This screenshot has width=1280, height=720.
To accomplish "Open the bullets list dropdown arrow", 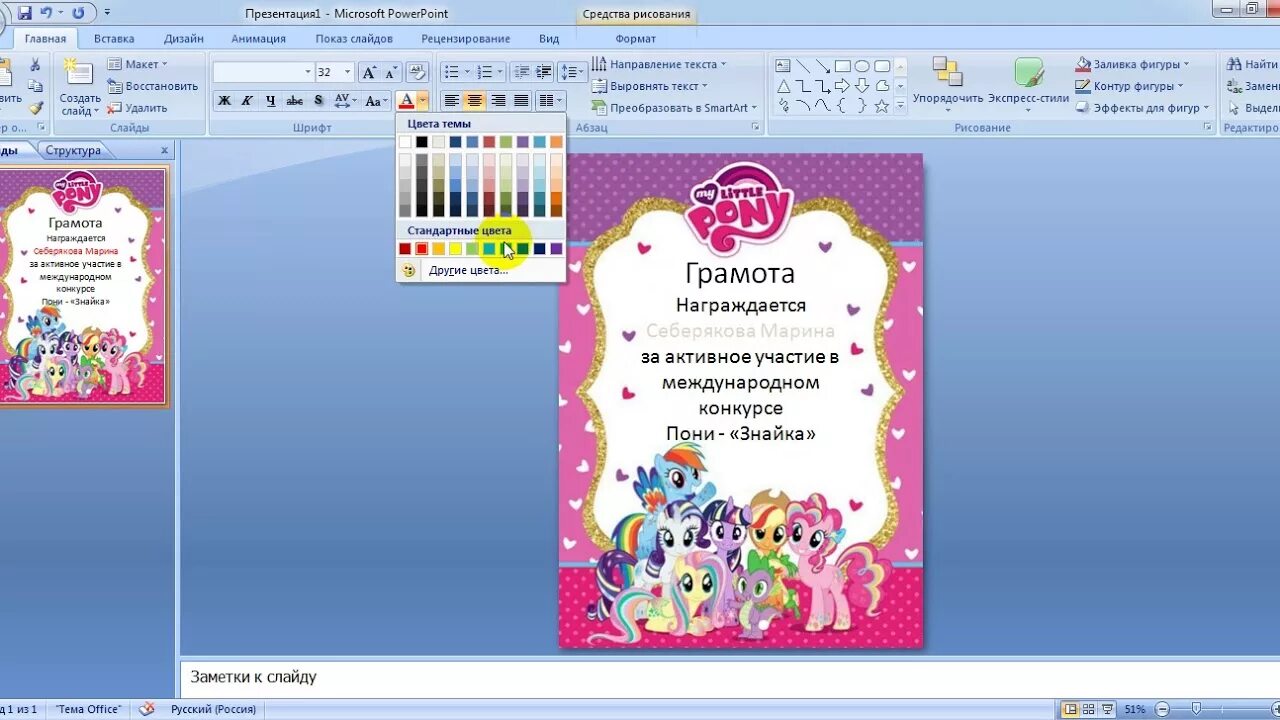I will (x=466, y=72).
